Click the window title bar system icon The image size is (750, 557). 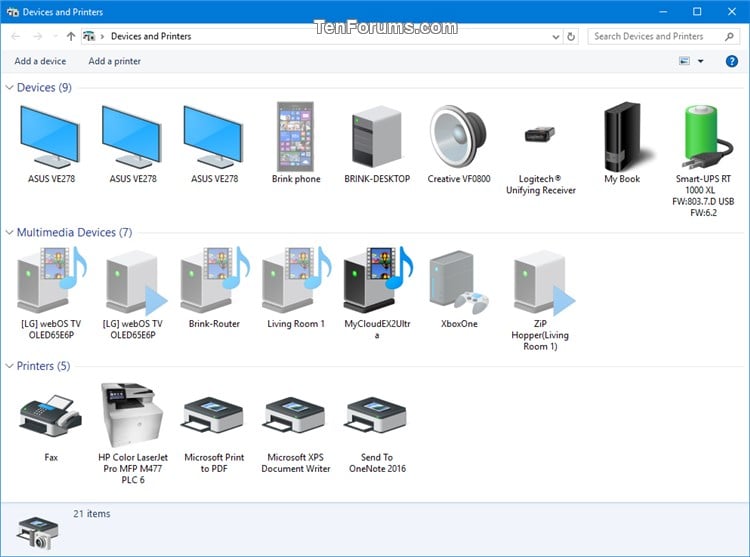13,12
